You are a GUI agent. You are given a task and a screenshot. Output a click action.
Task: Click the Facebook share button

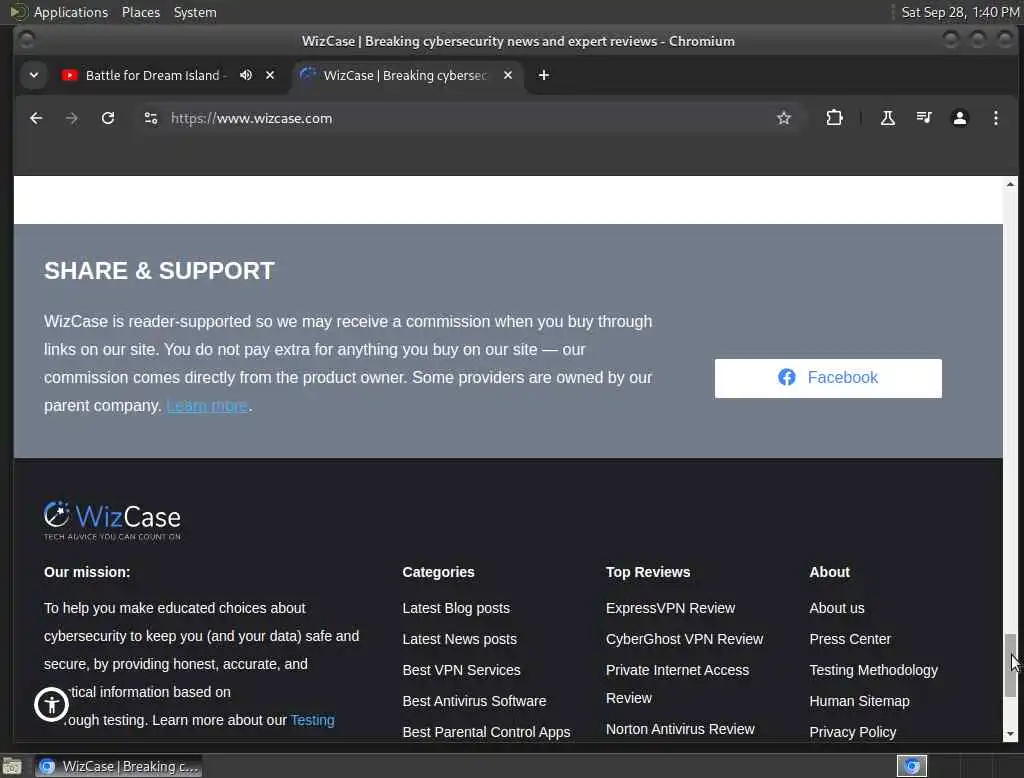[x=828, y=378]
